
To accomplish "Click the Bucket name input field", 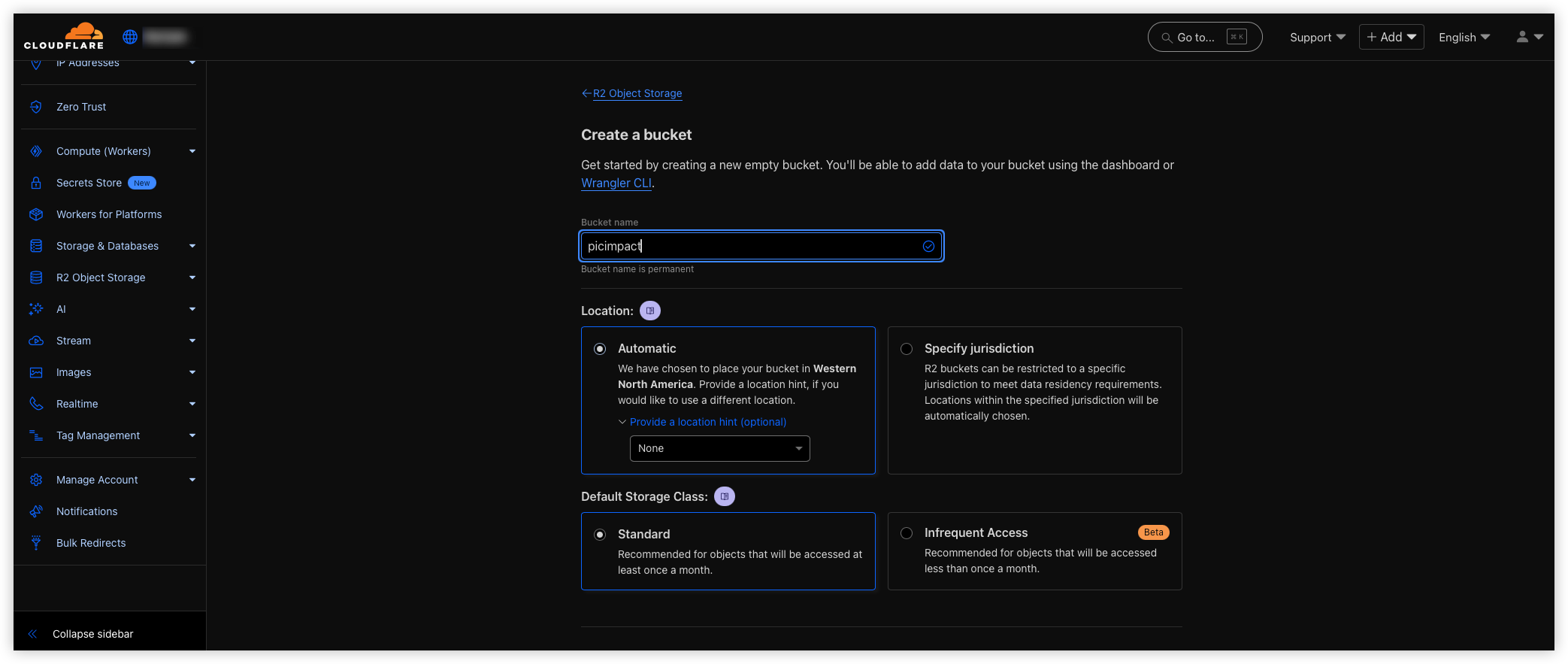I will 761,246.
